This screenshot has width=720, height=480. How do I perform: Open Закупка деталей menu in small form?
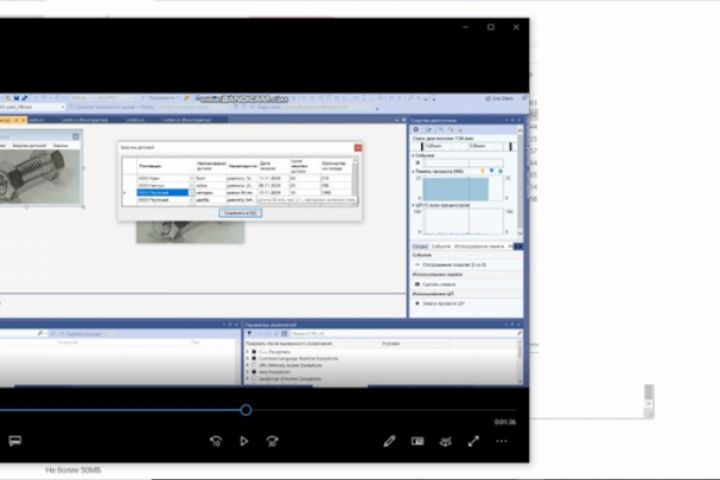tap(29, 146)
